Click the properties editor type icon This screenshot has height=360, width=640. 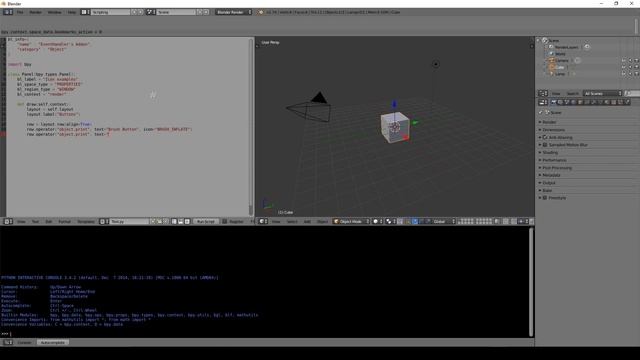point(543,102)
